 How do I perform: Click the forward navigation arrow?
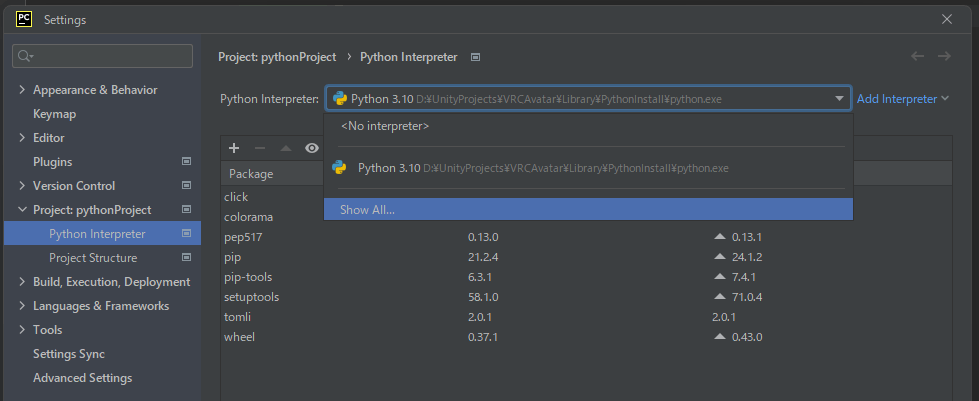coord(944,56)
